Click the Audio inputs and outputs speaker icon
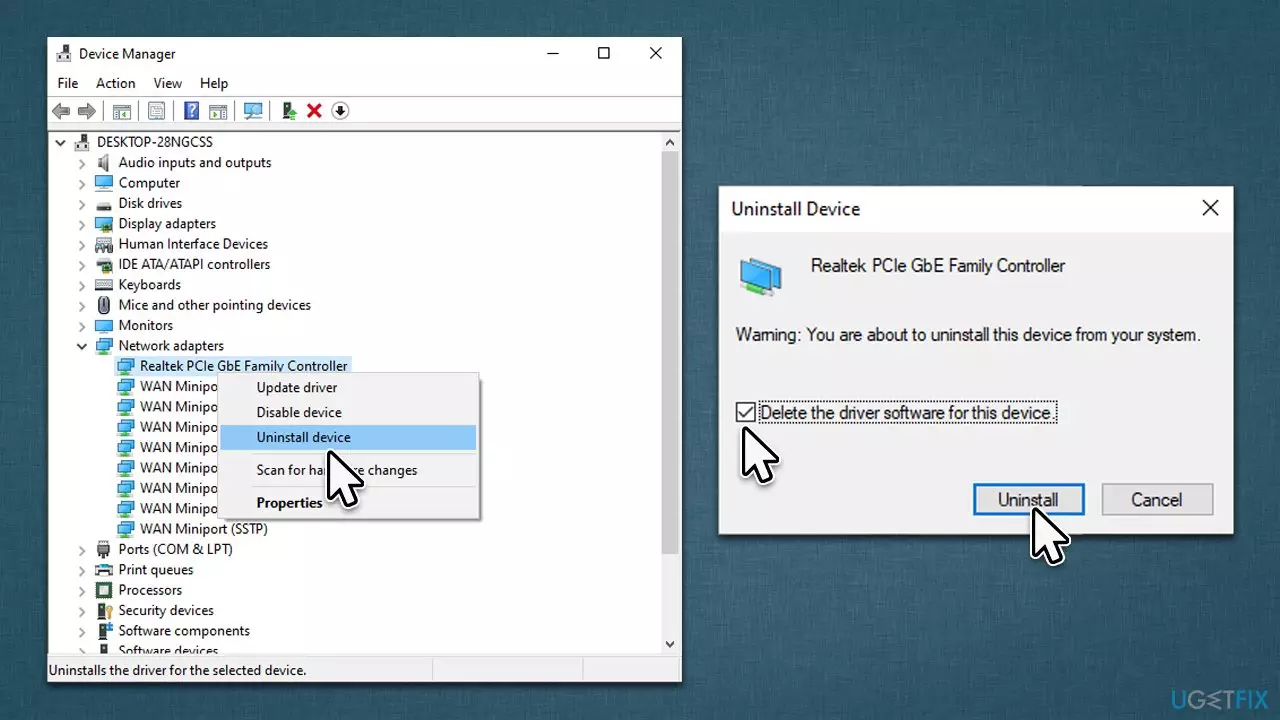 point(104,162)
